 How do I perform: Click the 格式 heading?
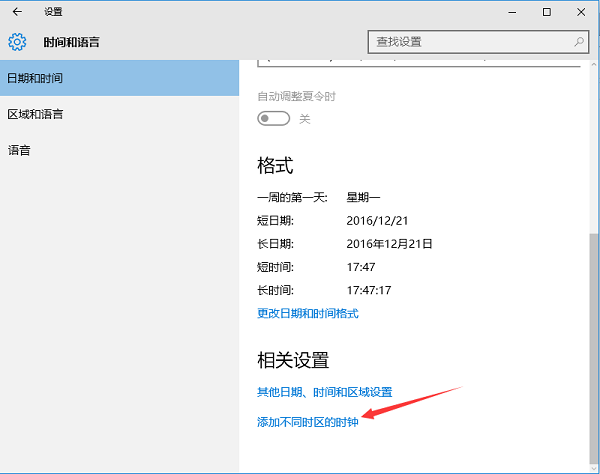point(275,165)
